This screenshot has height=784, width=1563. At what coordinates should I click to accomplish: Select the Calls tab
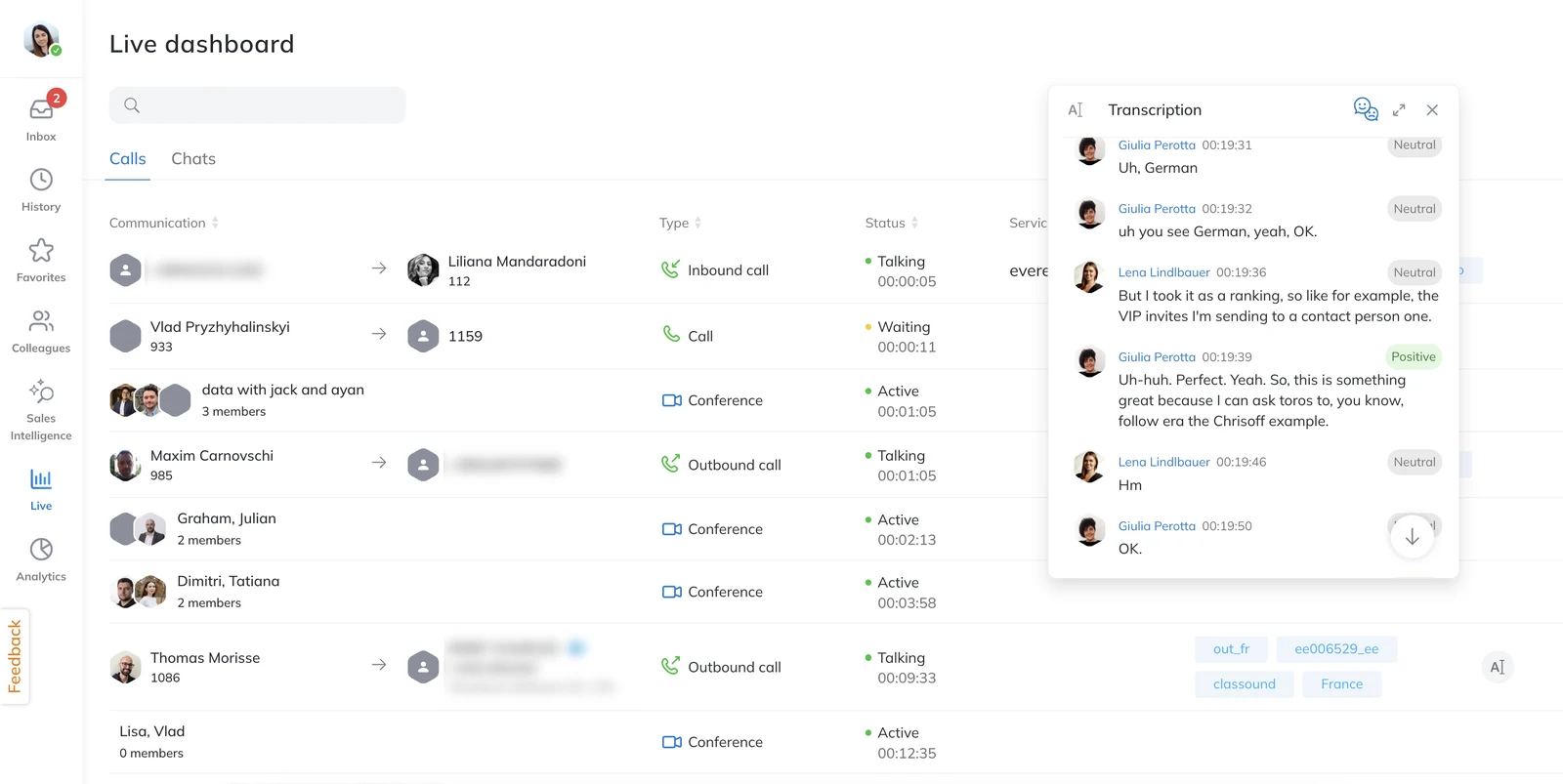click(x=128, y=159)
